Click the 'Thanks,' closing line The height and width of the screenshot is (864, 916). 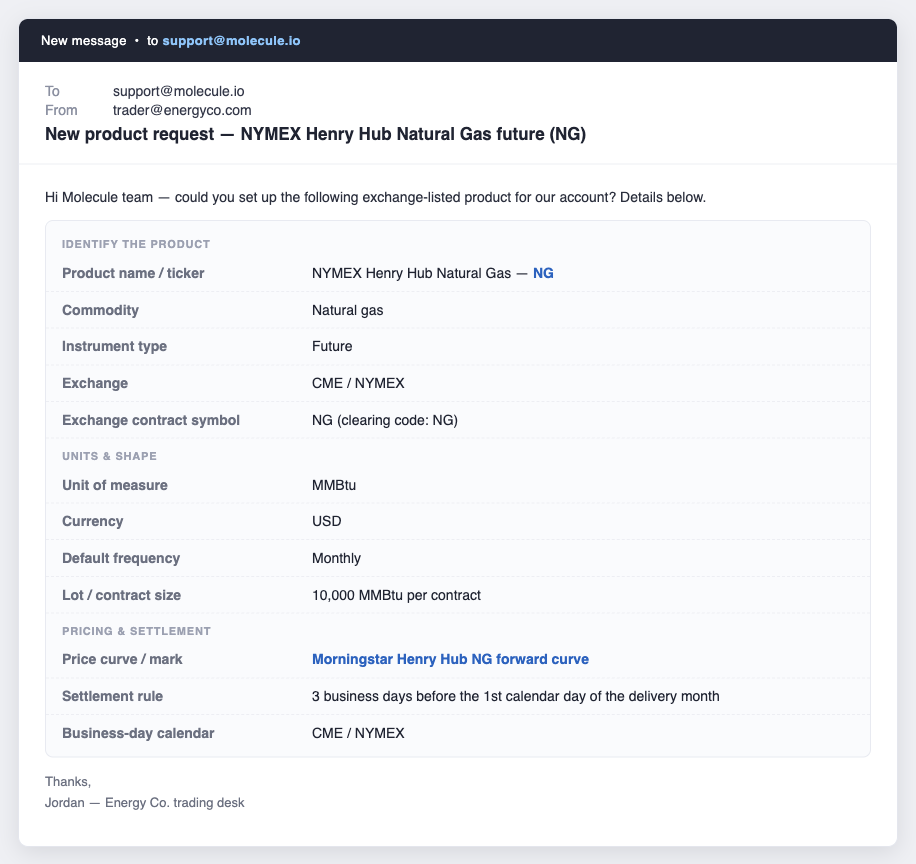click(68, 782)
